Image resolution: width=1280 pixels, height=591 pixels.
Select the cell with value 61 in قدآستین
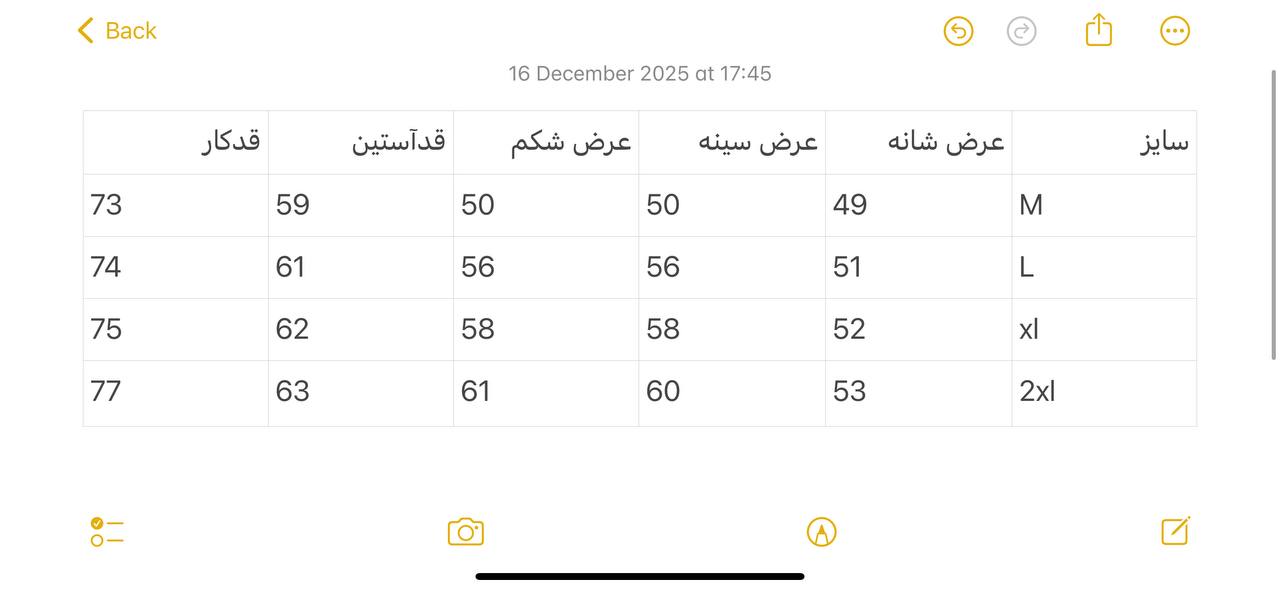[360, 266]
